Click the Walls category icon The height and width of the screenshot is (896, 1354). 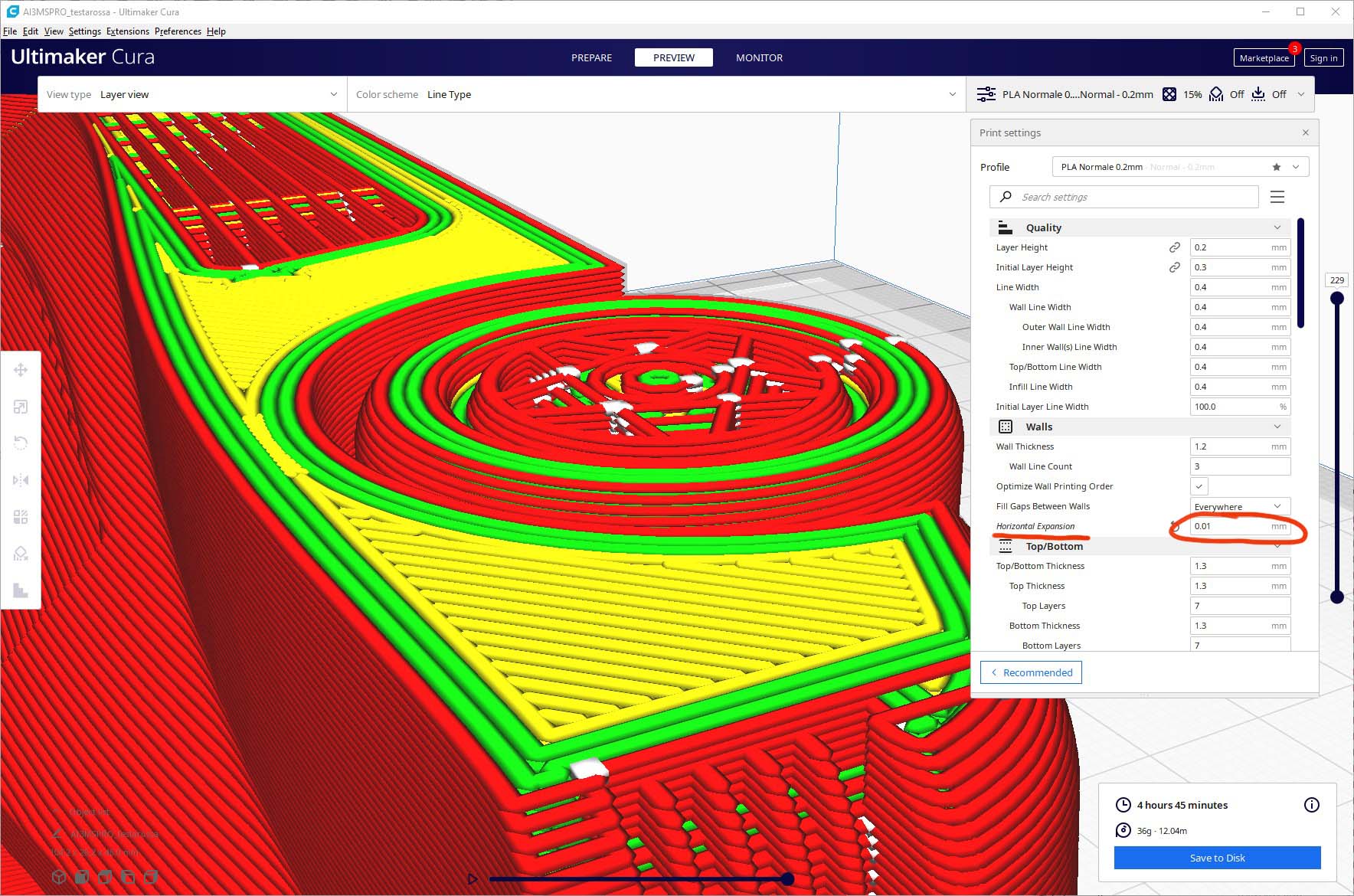(1006, 427)
